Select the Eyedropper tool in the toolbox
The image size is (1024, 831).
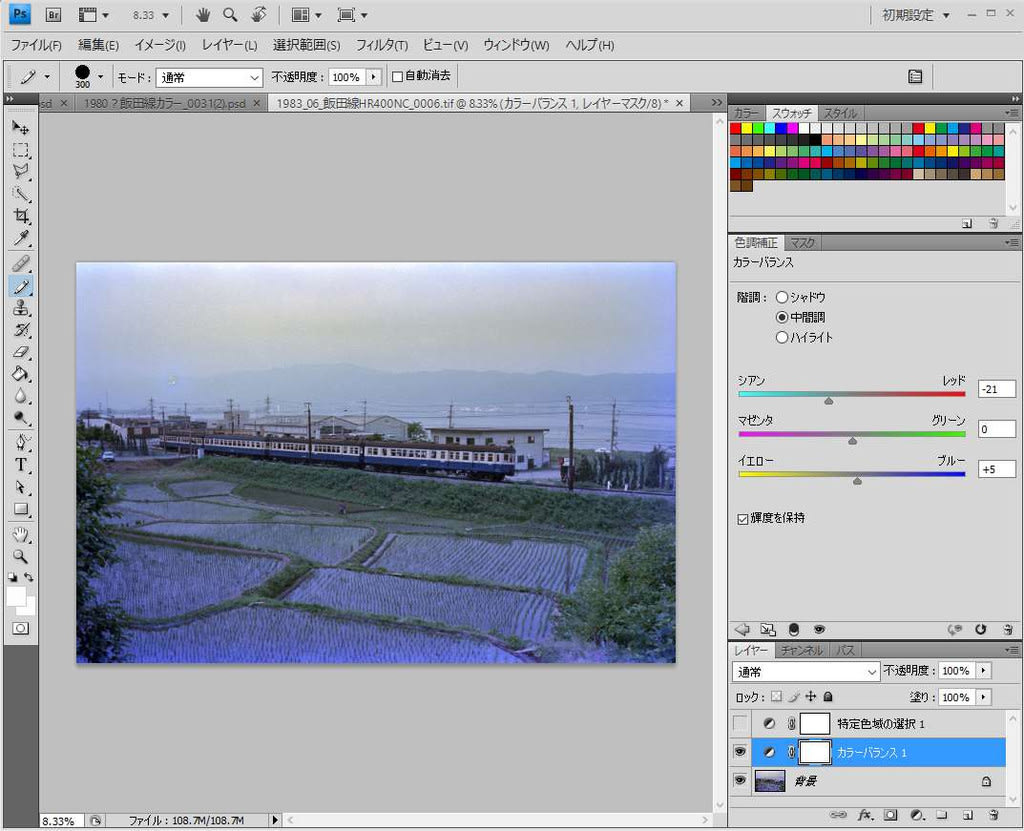point(20,239)
